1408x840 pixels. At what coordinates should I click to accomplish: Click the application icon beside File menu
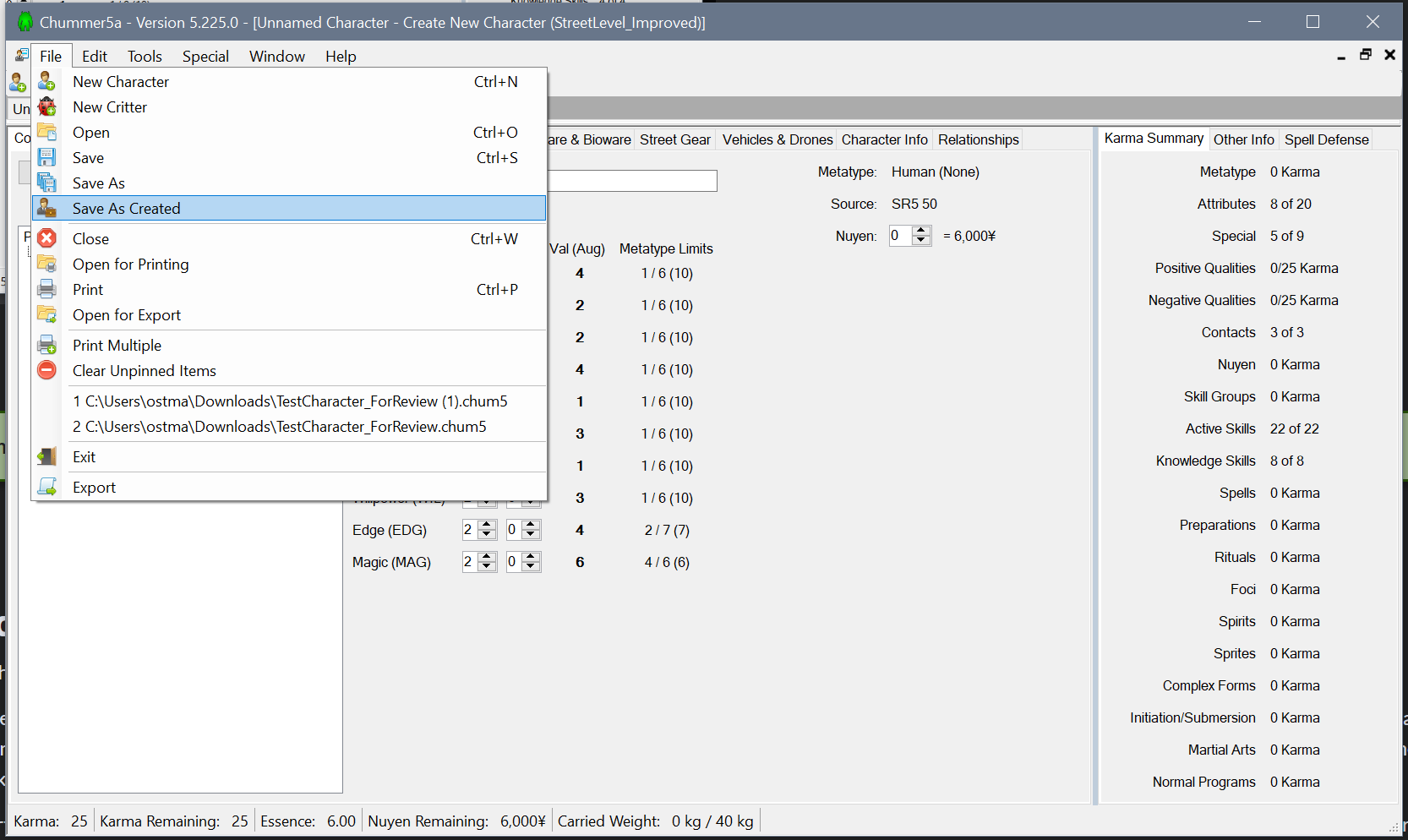[22, 56]
